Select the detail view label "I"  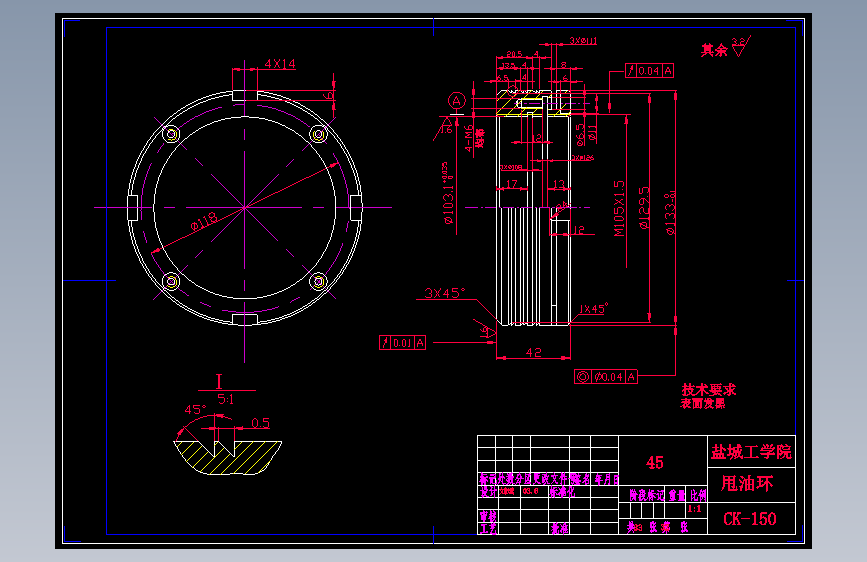(219, 382)
